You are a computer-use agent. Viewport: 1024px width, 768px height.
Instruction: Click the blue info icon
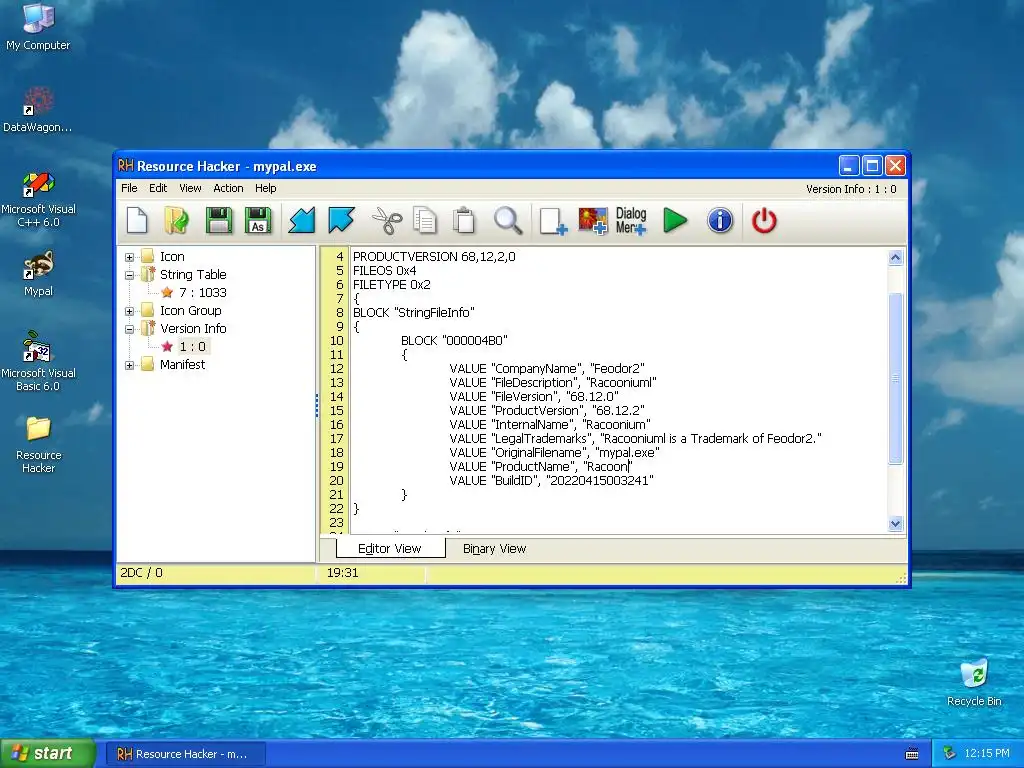pyautogui.click(x=720, y=220)
